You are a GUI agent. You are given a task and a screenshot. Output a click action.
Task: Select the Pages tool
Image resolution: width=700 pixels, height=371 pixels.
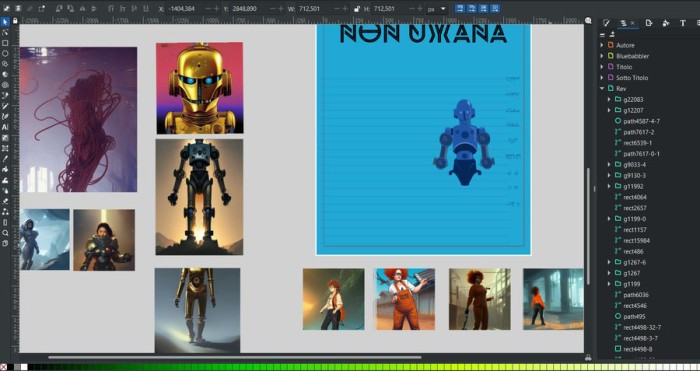point(5,243)
